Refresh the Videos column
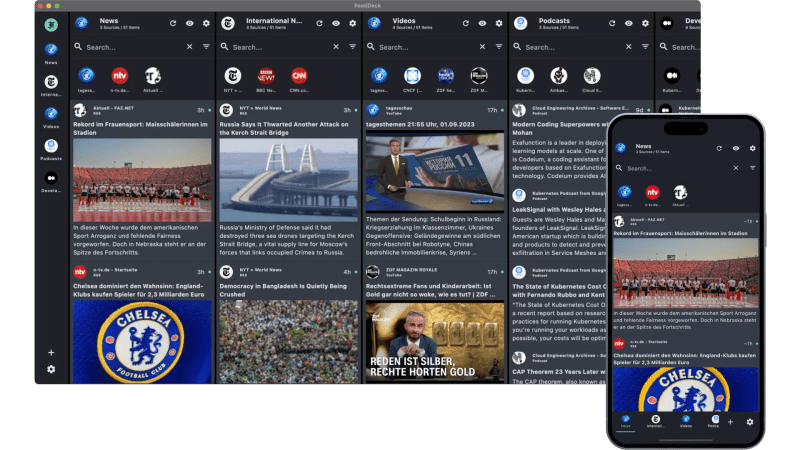This screenshot has width=800, height=450. click(466, 23)
